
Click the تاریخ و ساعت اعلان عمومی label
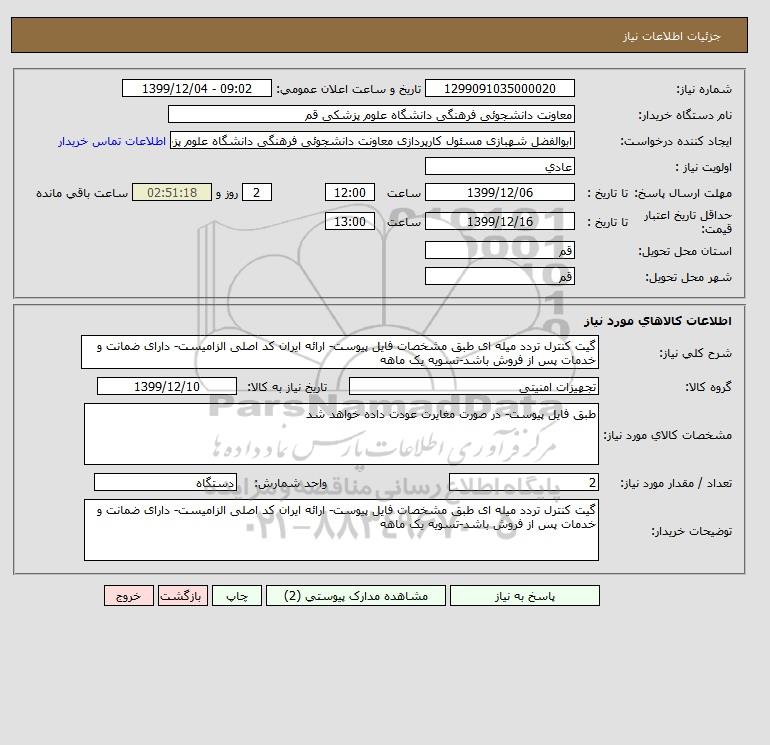click(349, 89)
